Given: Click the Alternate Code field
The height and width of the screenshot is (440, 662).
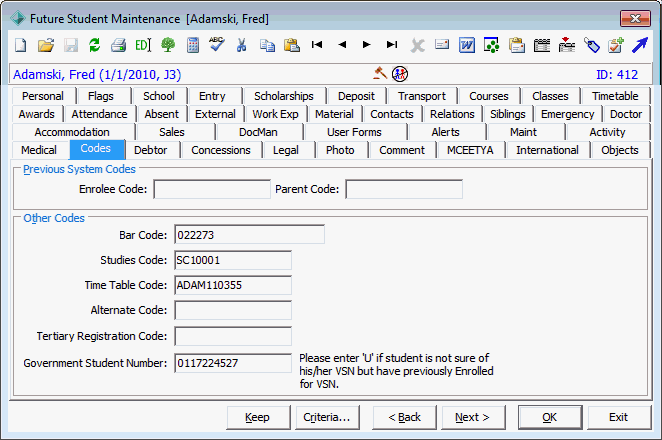Looking at the screenshot, I should (x=233, y=310).
